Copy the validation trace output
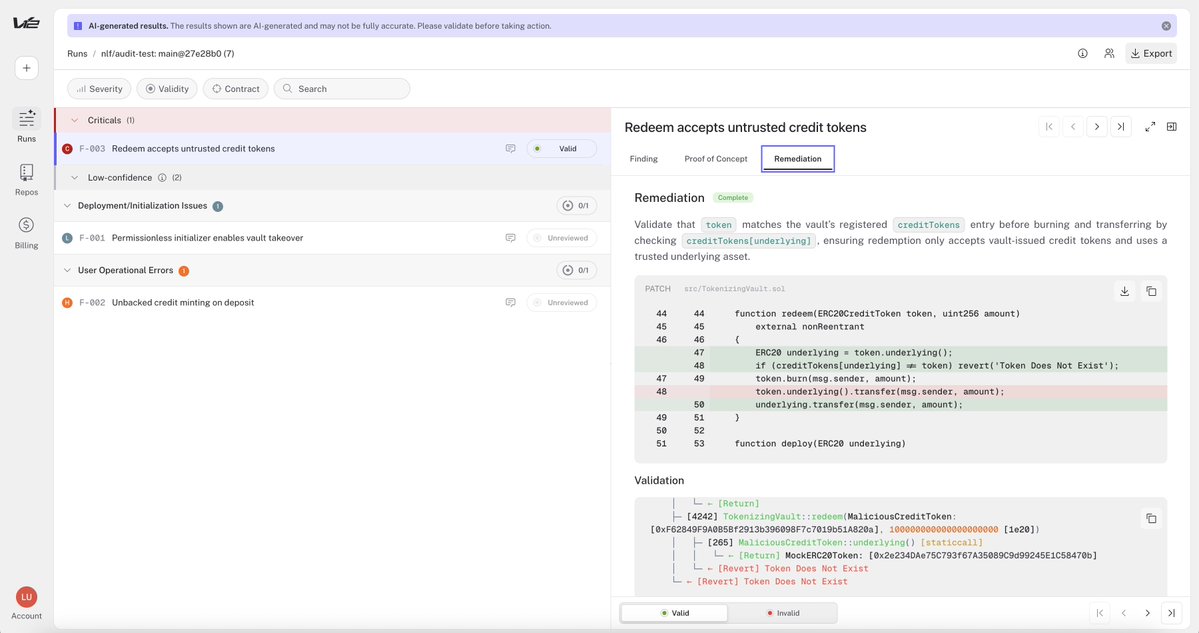Viewport: 1199px width, 633px height. pos(1151,518)
